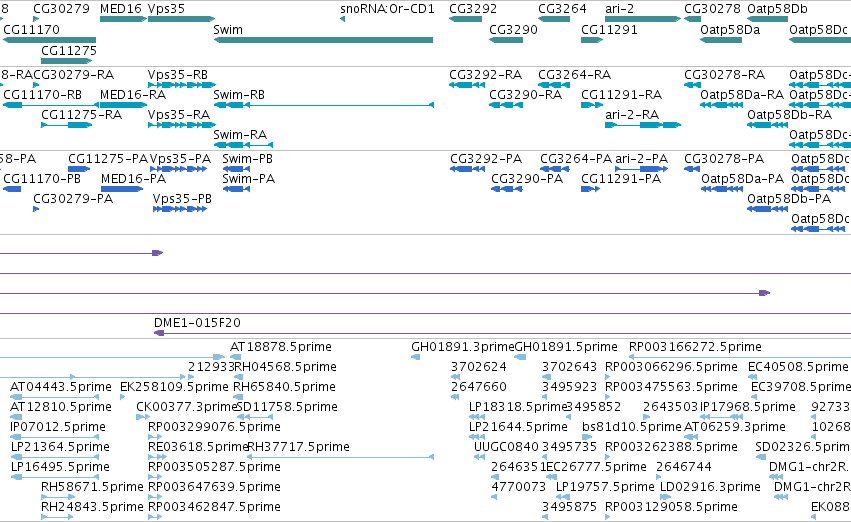This screenshot has height=522, width=851.
Task: Select EST RE03618.5prime
Action: point(155,457)
